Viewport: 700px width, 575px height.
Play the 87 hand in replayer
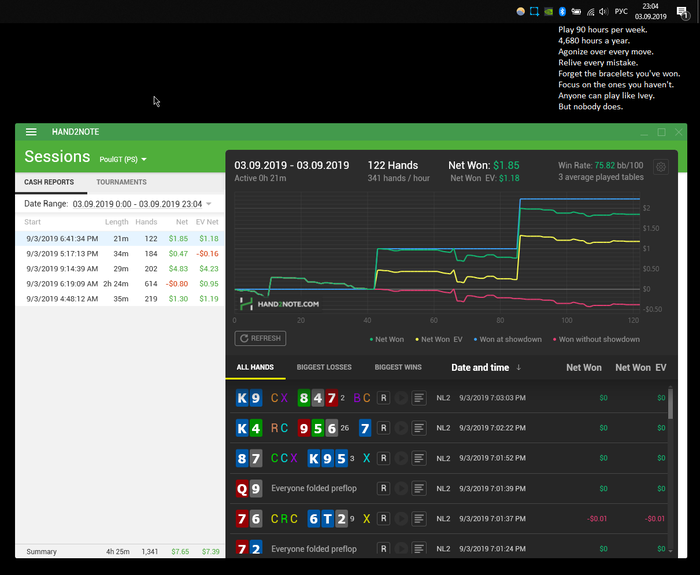401,458
